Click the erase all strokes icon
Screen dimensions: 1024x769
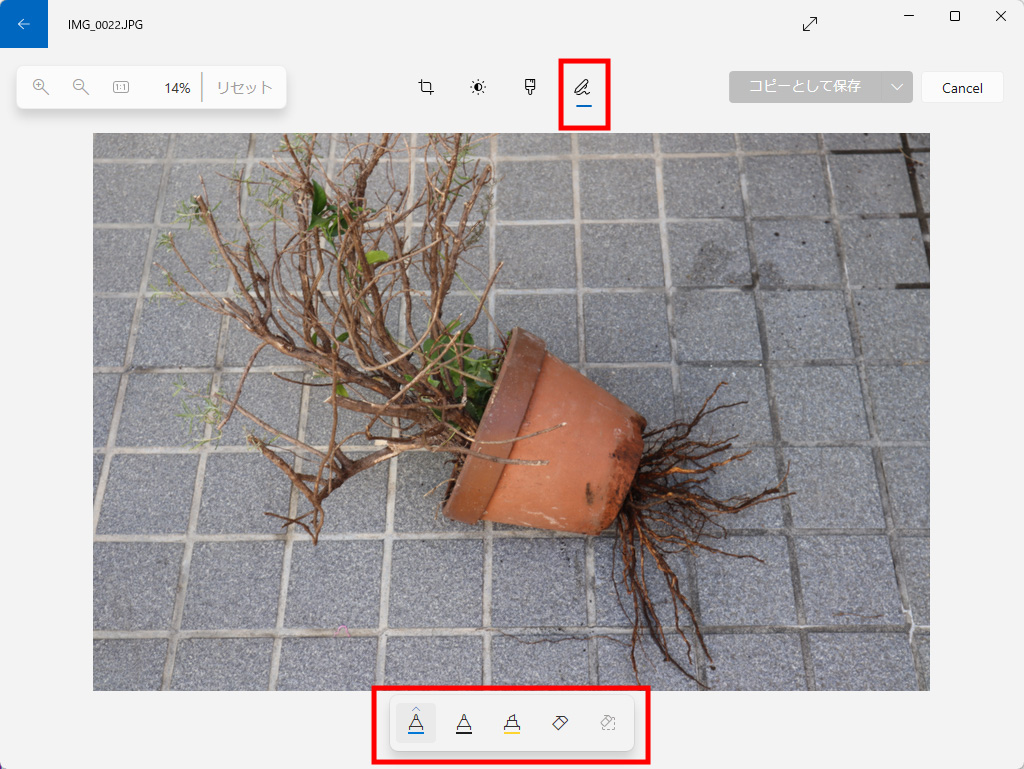pyautogui.click(x=608, y=723)
